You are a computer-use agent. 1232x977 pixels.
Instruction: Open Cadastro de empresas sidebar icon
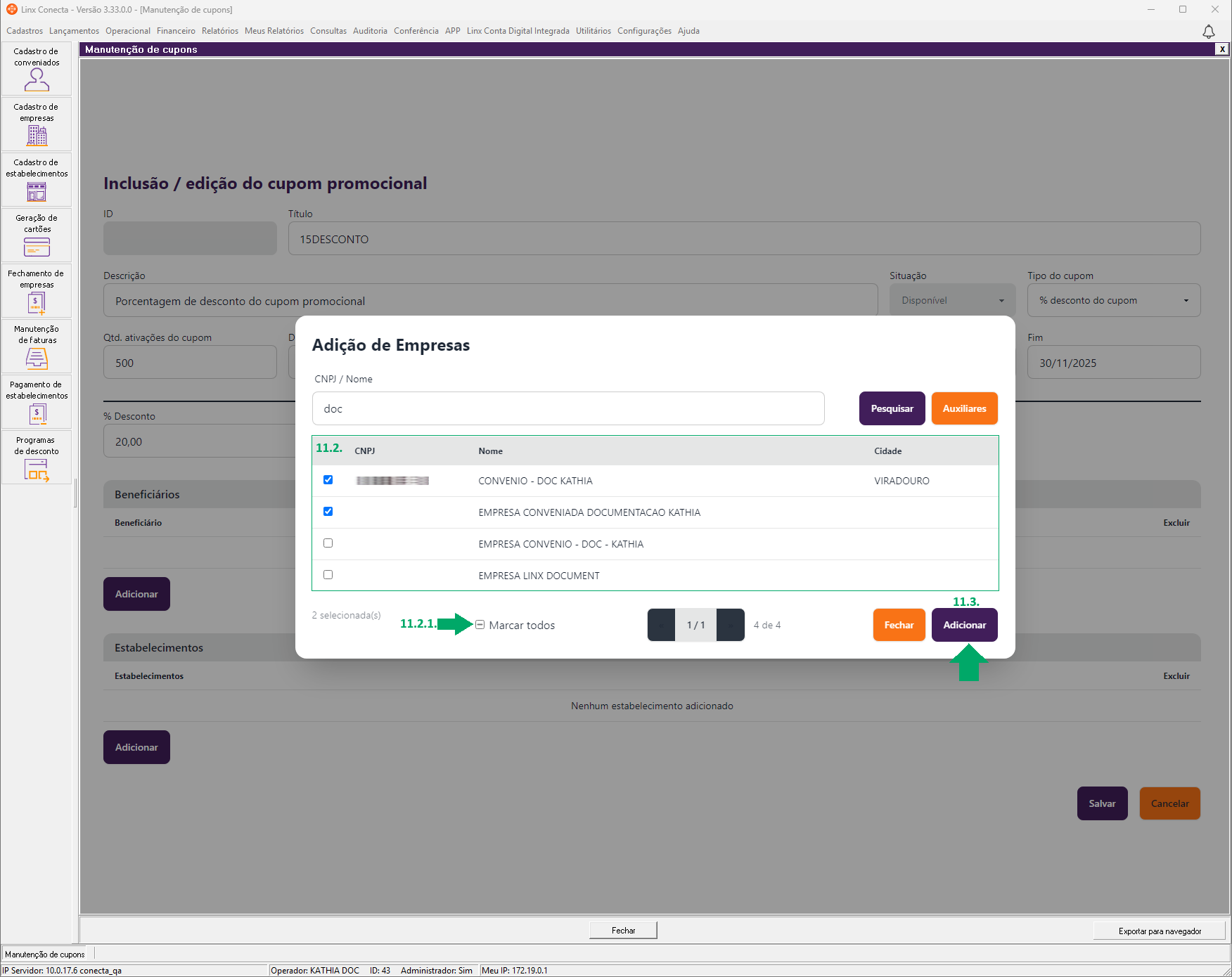tap(37, 124)
